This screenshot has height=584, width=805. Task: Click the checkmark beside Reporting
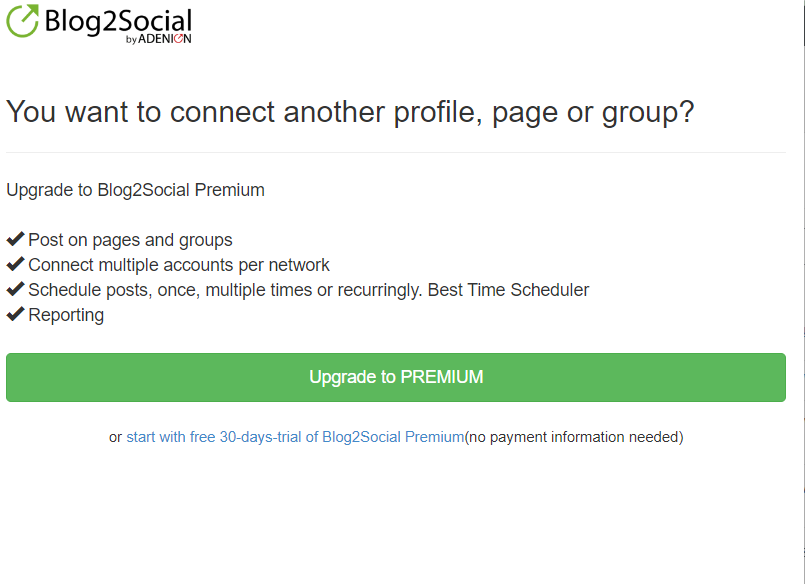click(x=15, y=314)
